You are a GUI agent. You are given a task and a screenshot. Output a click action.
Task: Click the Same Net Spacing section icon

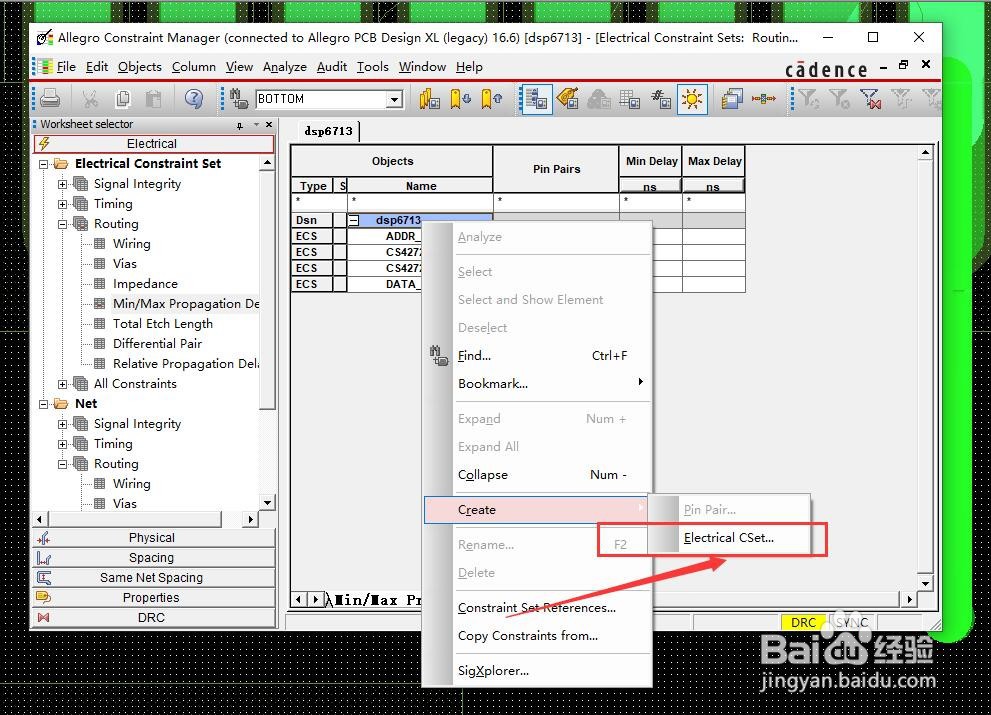(x=44, y=578)
